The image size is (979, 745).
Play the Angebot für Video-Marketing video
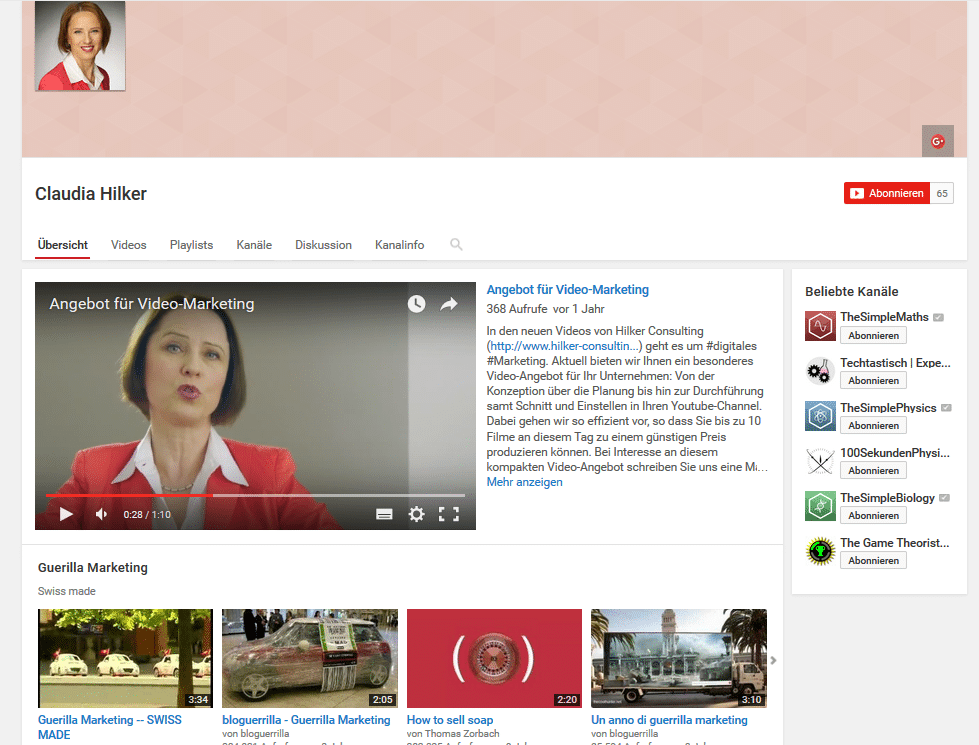click(x=66, y=514)
